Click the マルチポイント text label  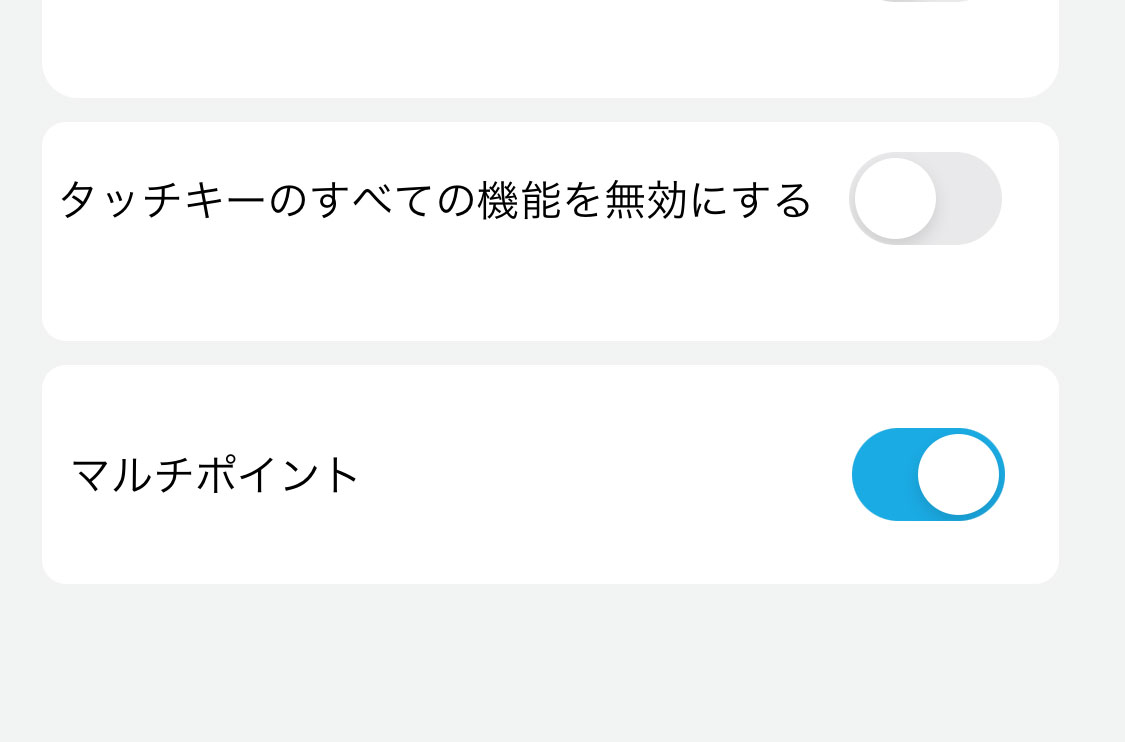click(x=215, y=474)
